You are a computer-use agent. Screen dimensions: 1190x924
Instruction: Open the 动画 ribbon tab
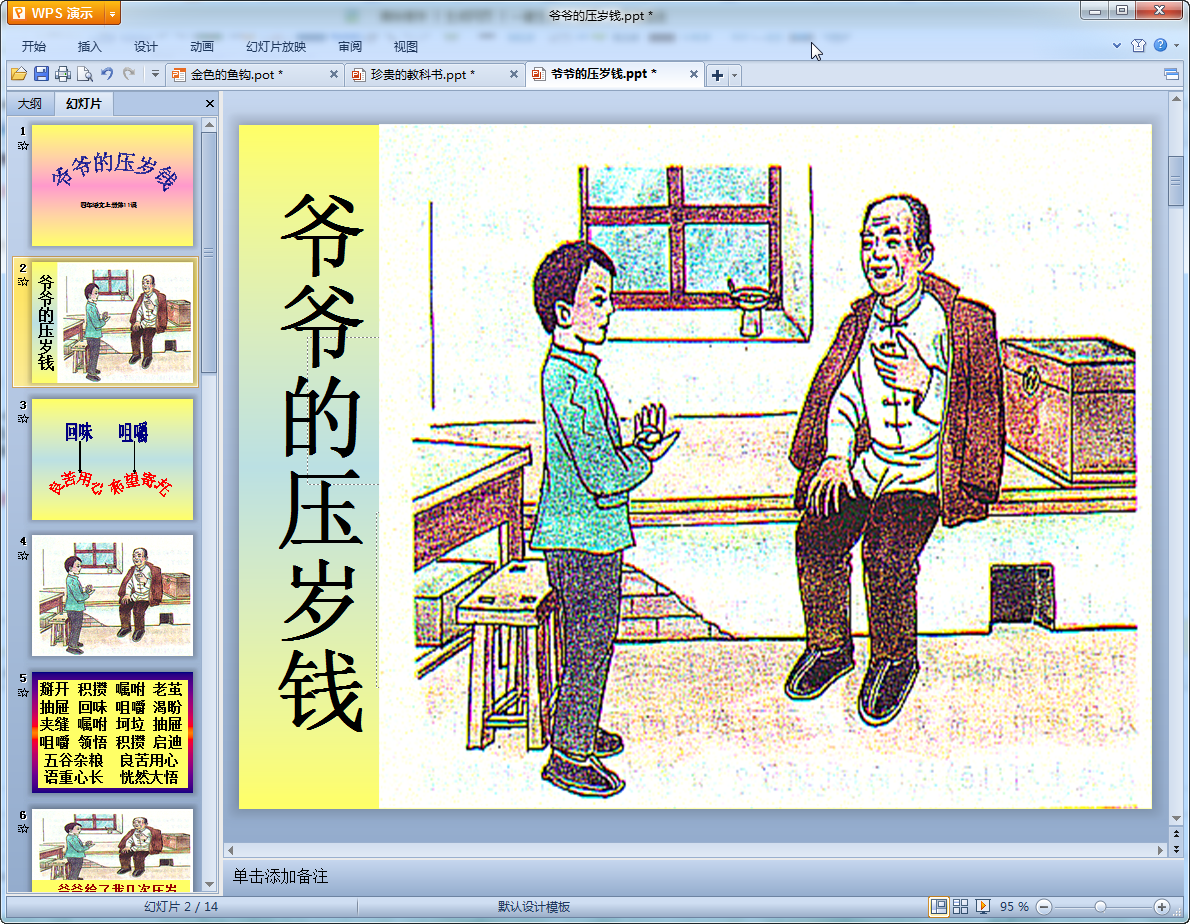[201, 46]
